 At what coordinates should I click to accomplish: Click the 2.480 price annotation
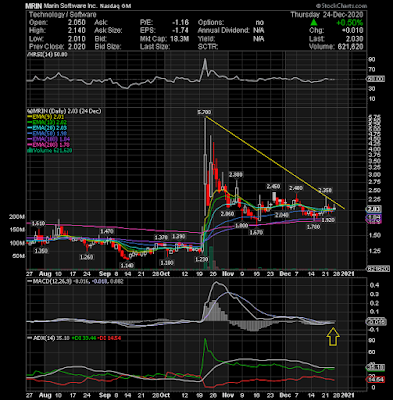click(x=296, y=188)
